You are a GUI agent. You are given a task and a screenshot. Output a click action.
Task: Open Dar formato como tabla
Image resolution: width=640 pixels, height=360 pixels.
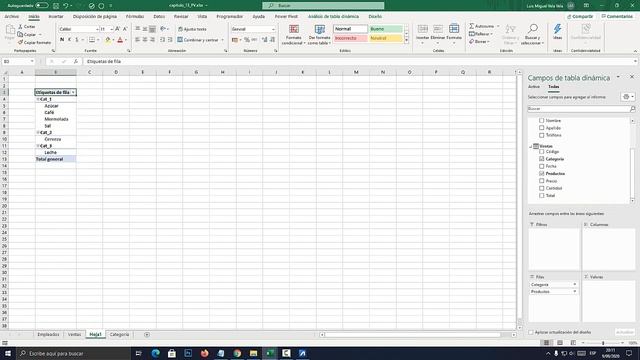pyautogui.click(x=319, y=35)
